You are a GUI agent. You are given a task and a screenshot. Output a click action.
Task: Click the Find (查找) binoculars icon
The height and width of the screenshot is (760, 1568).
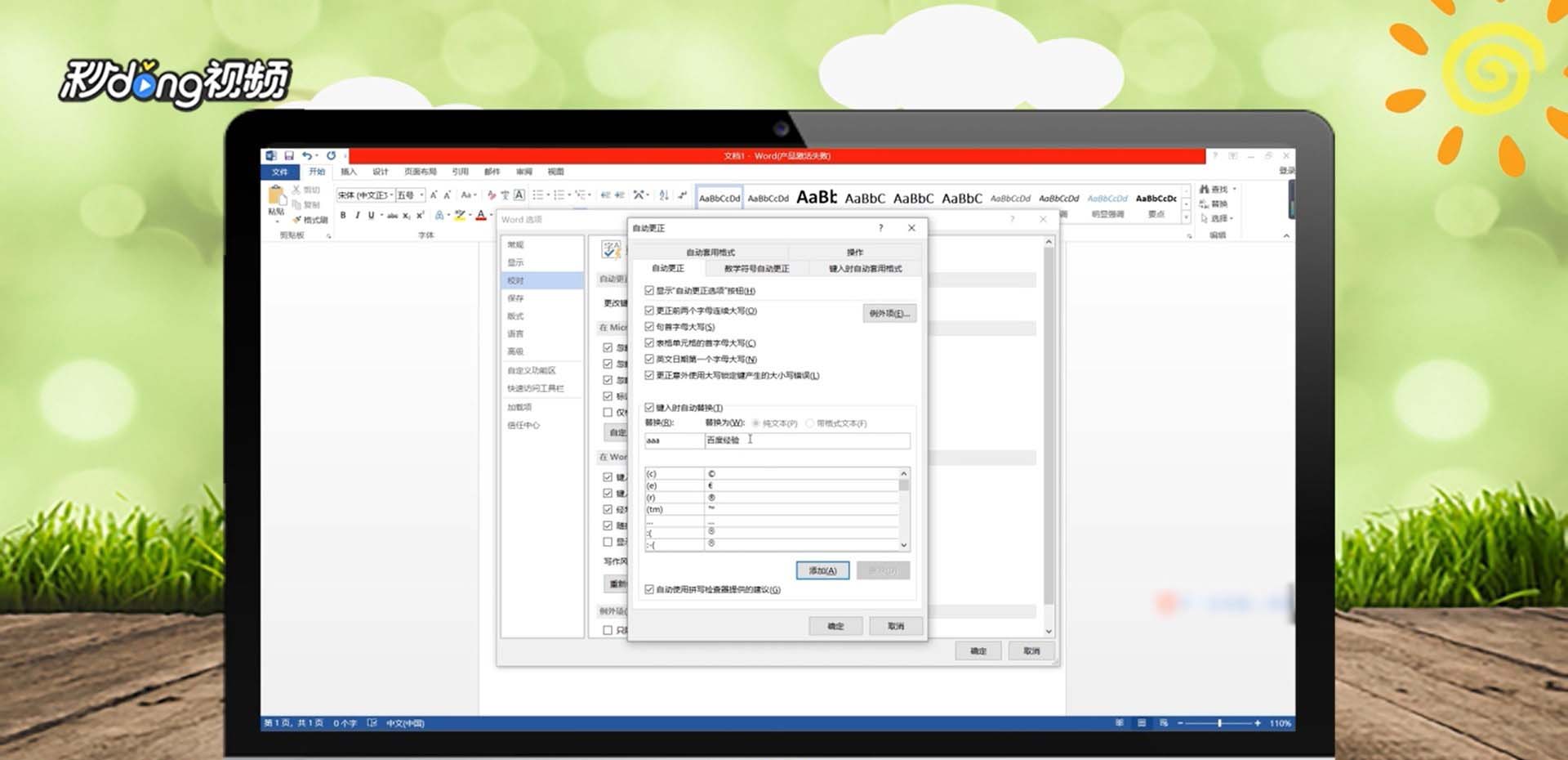pos(1205,189)
